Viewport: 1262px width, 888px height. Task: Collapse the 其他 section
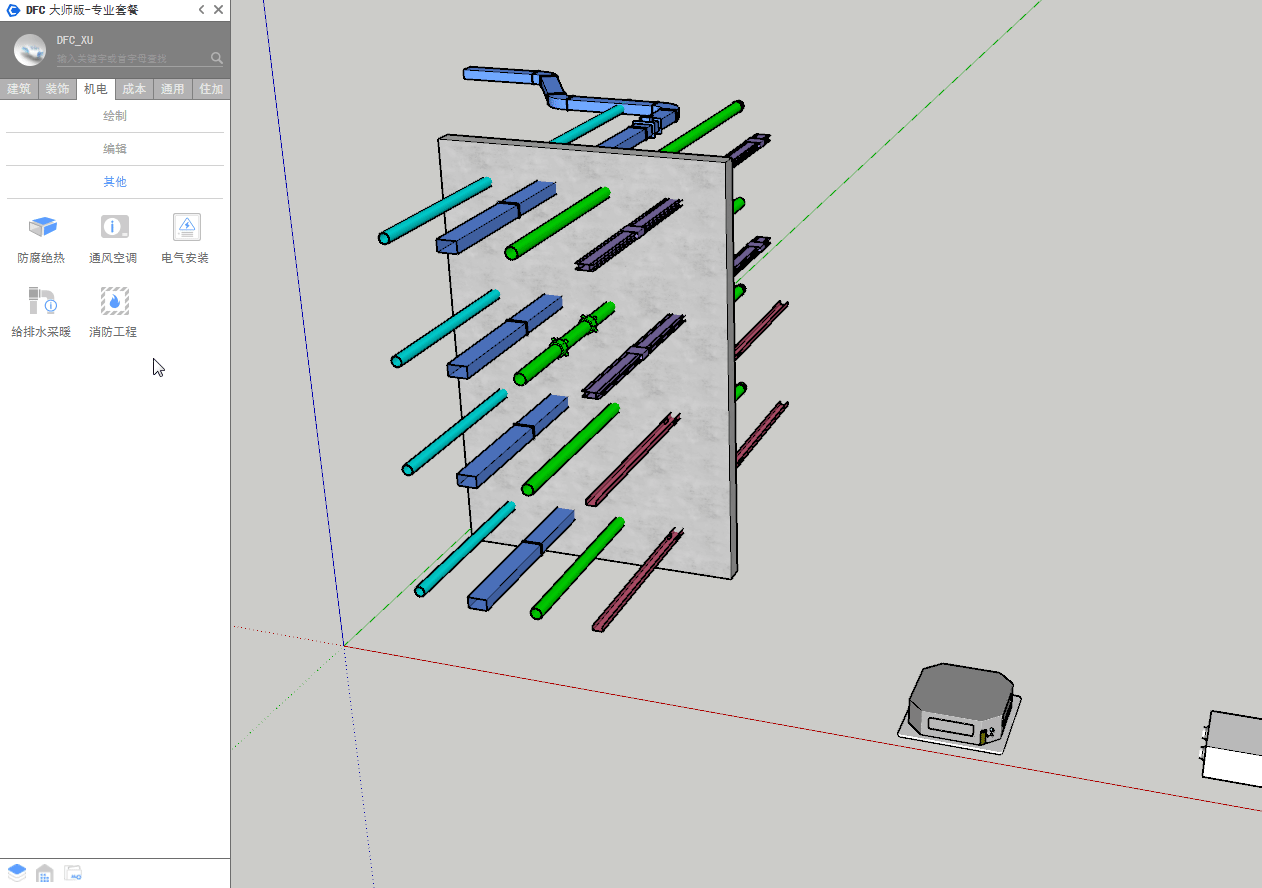(115, 182)
